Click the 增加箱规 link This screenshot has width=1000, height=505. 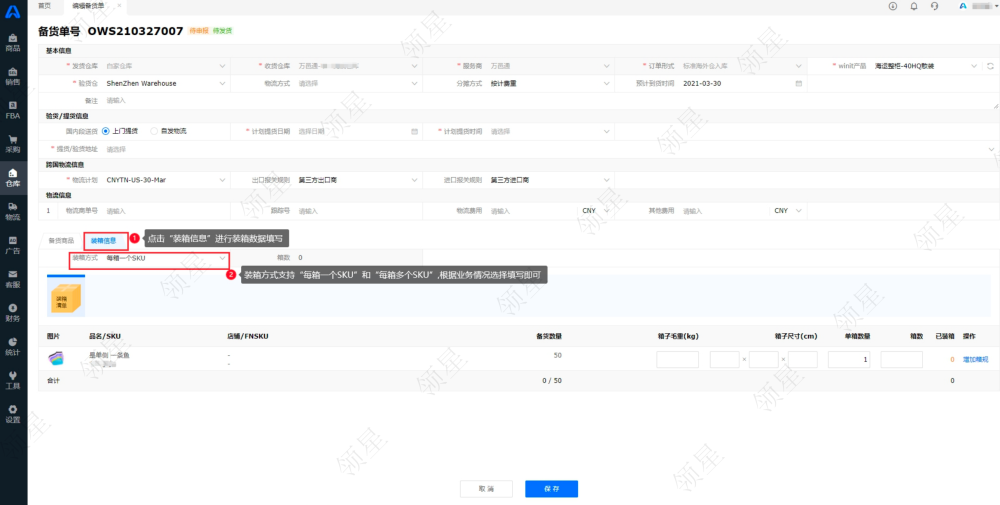(x=975, y=359)
